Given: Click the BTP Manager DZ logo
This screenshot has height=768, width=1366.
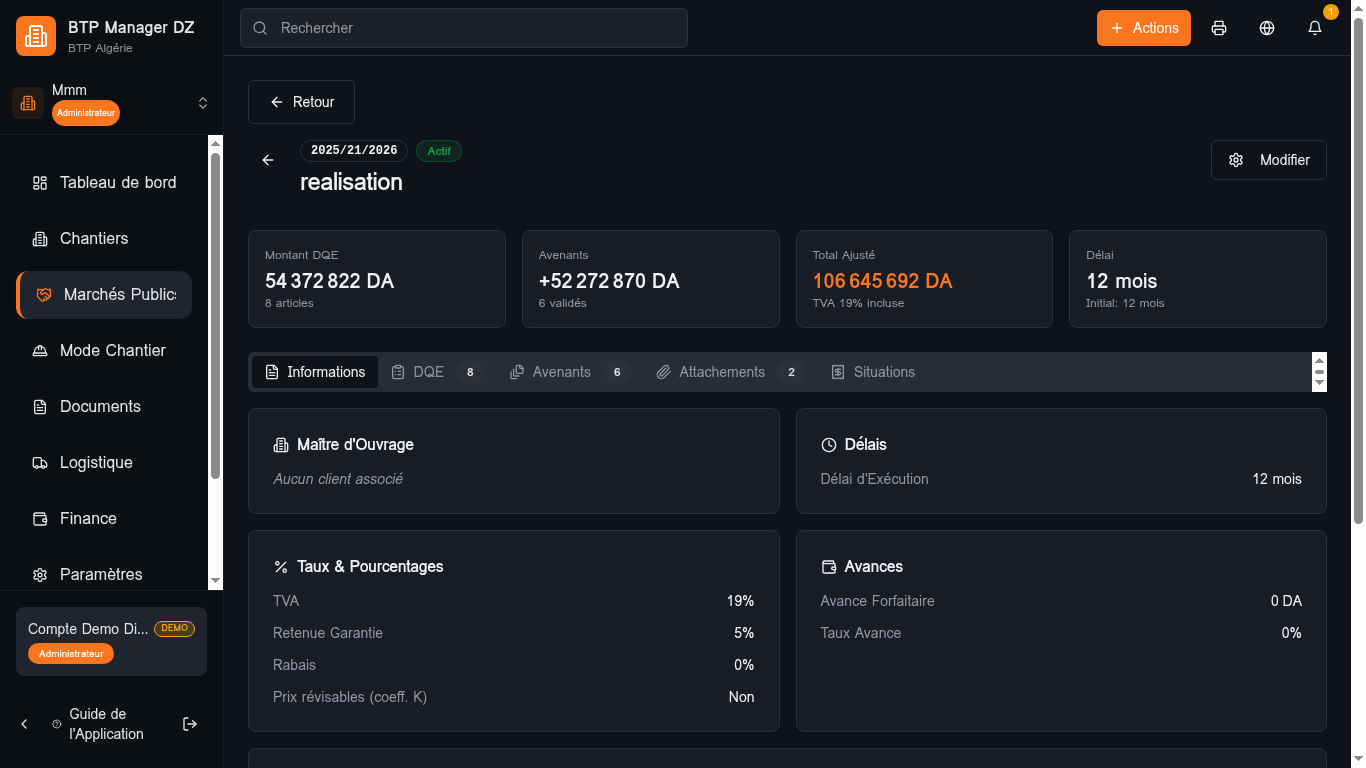Looking at the screenshot, I should point(36,36).
